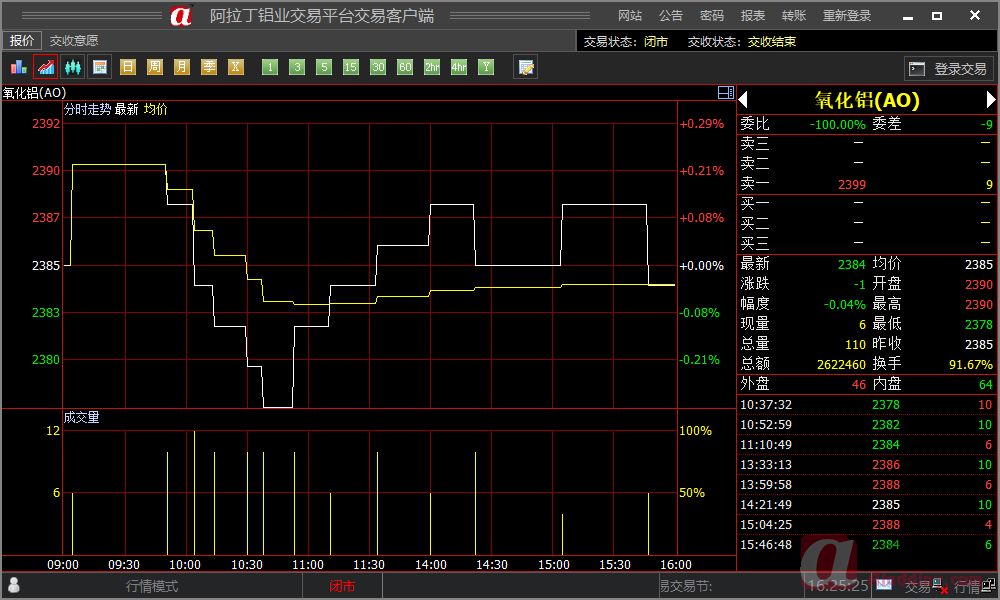1000x600 pixels.
Task: Open the 公告 menu item
Action: [x=671, y=15]
